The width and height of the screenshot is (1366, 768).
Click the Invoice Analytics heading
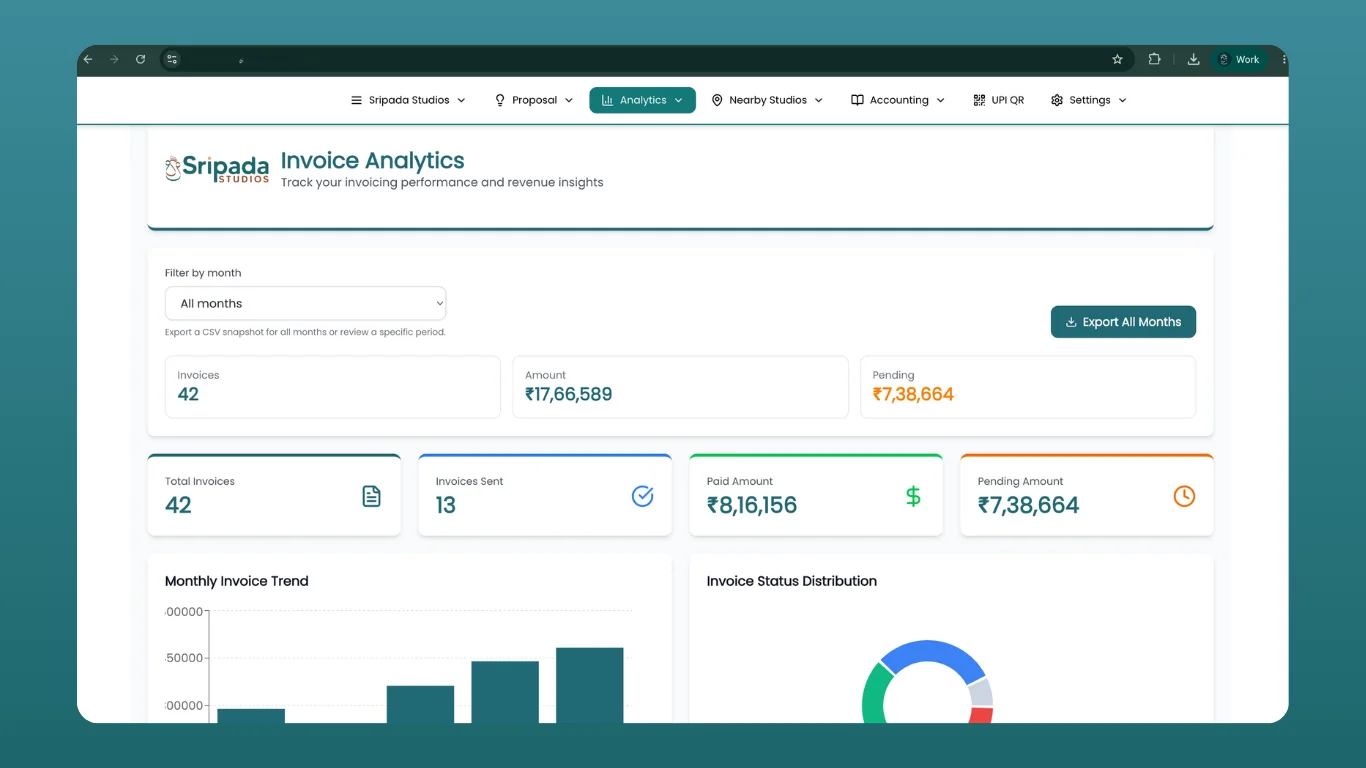coord(372,161)
